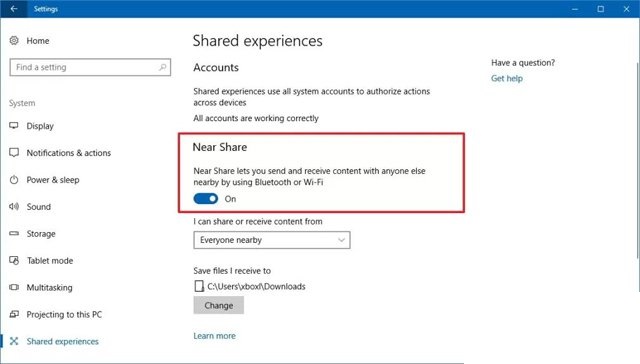Click 'Have a question?' text

523,62
